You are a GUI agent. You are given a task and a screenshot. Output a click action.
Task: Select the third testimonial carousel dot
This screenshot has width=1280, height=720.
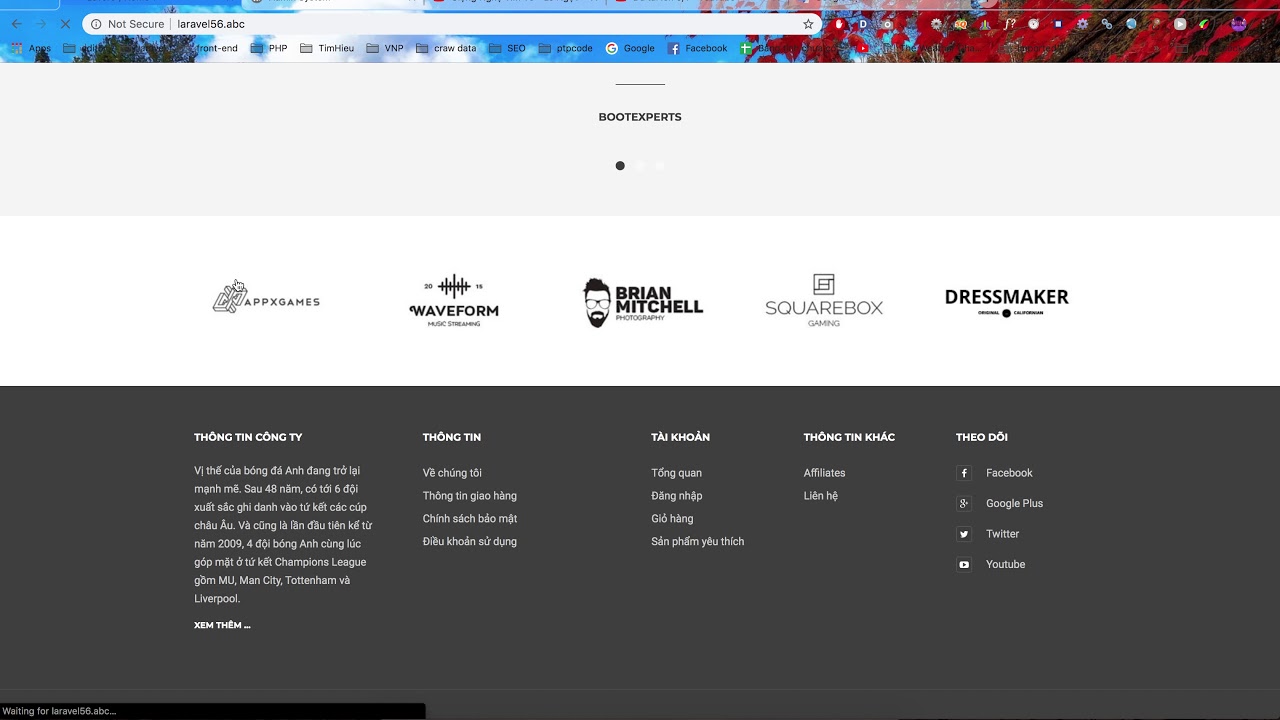660,166
